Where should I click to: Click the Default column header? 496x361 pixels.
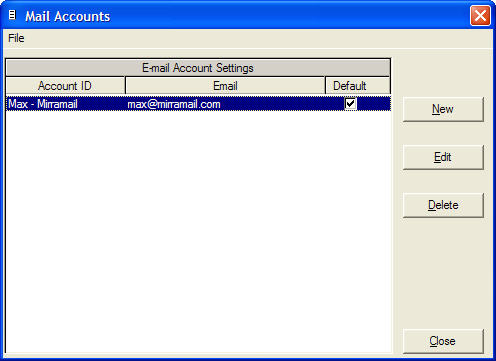pyautogui.click(x=358, y=86)
